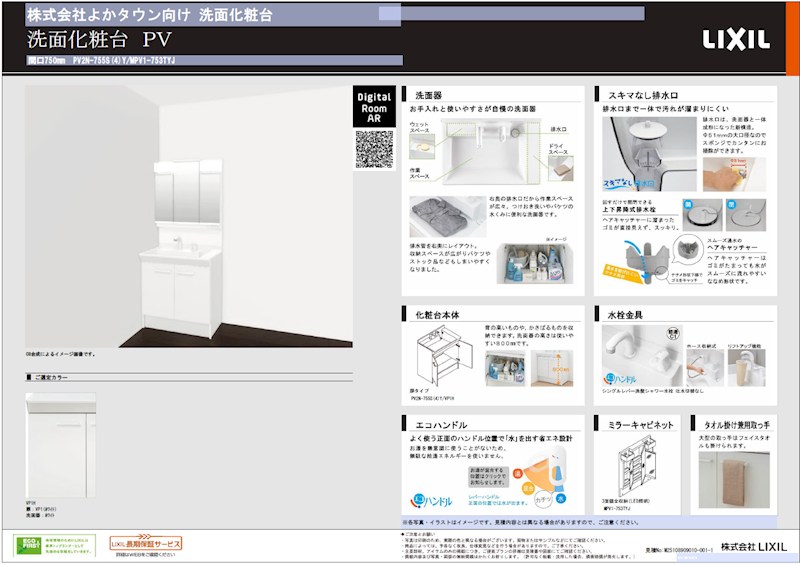Click the LIXIL logo in the header
The height and width of the screenshot is (565, 800).
tap(736, 39)
